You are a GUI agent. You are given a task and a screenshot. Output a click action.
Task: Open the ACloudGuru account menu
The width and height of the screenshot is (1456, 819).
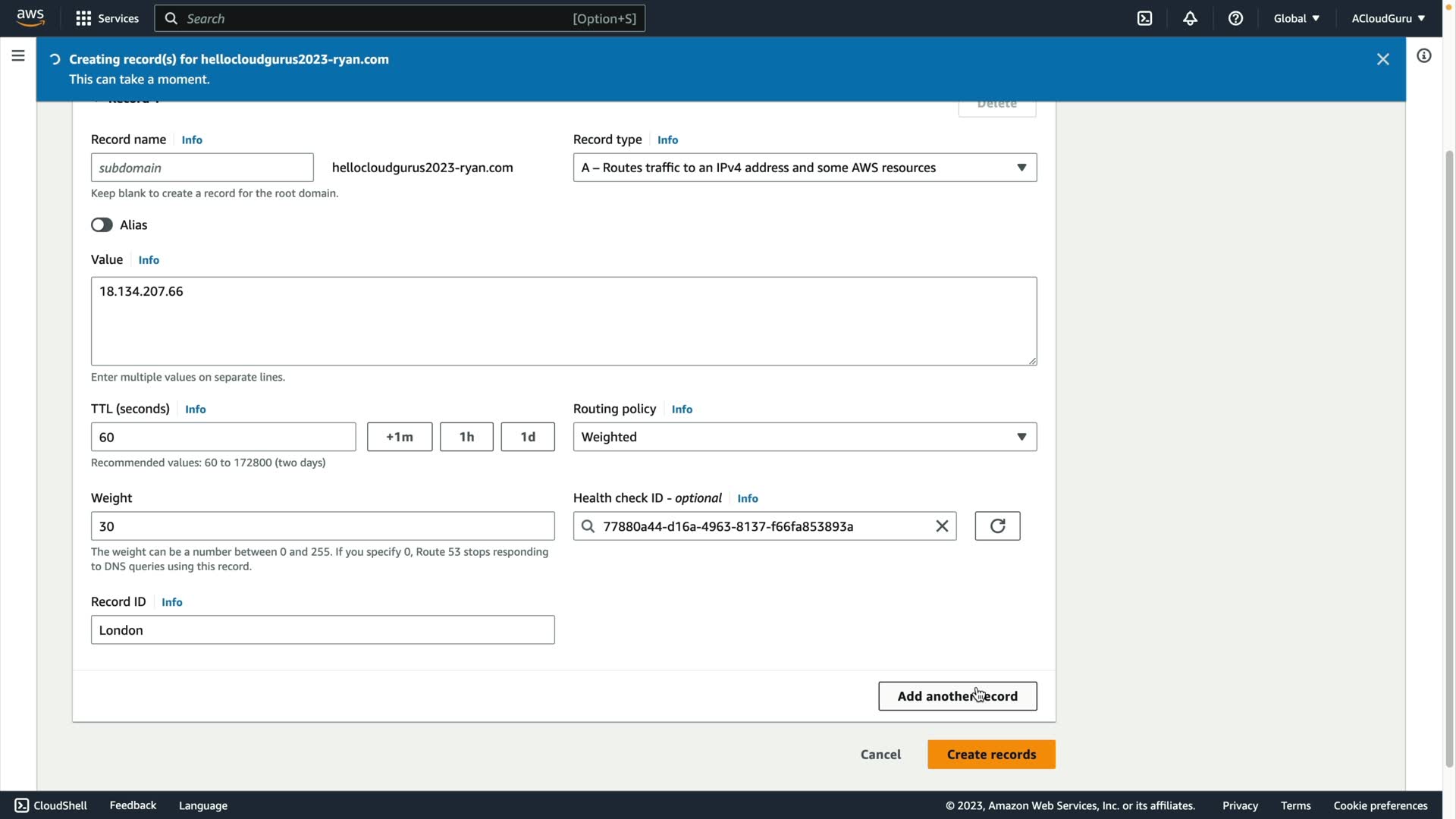point(1388,18)
